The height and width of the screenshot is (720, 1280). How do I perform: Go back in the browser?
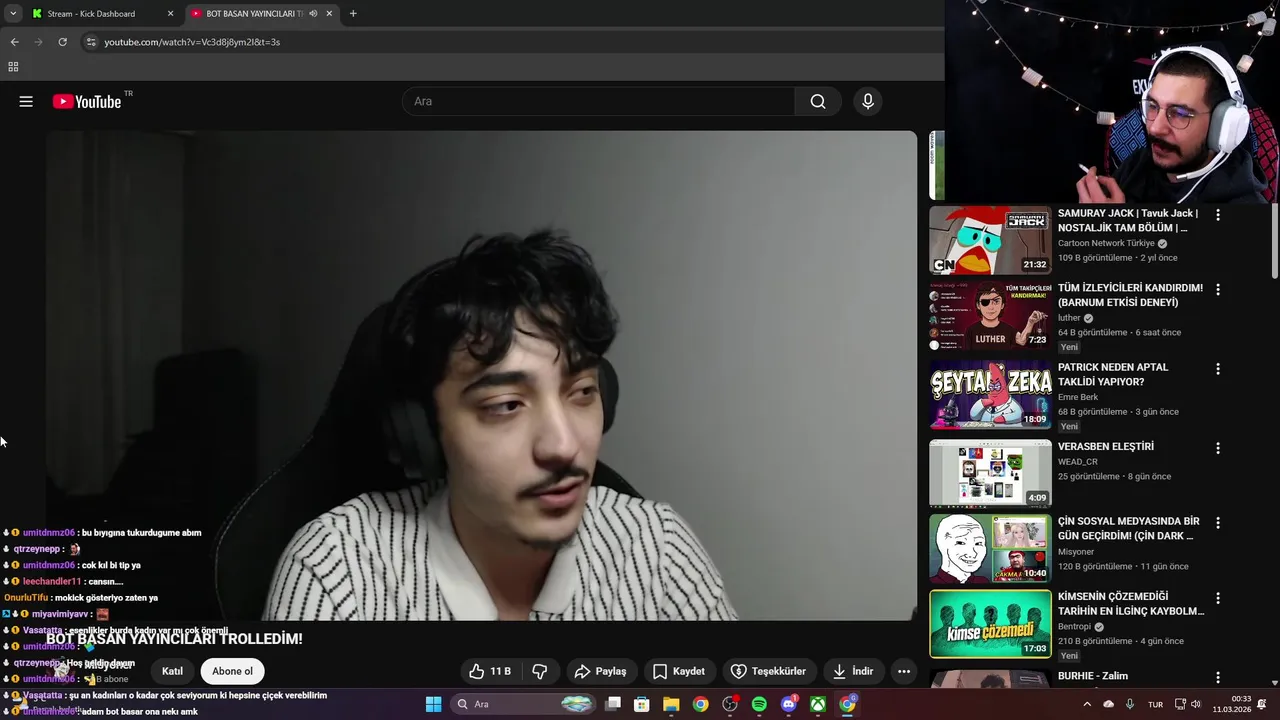tap(14, 42)
